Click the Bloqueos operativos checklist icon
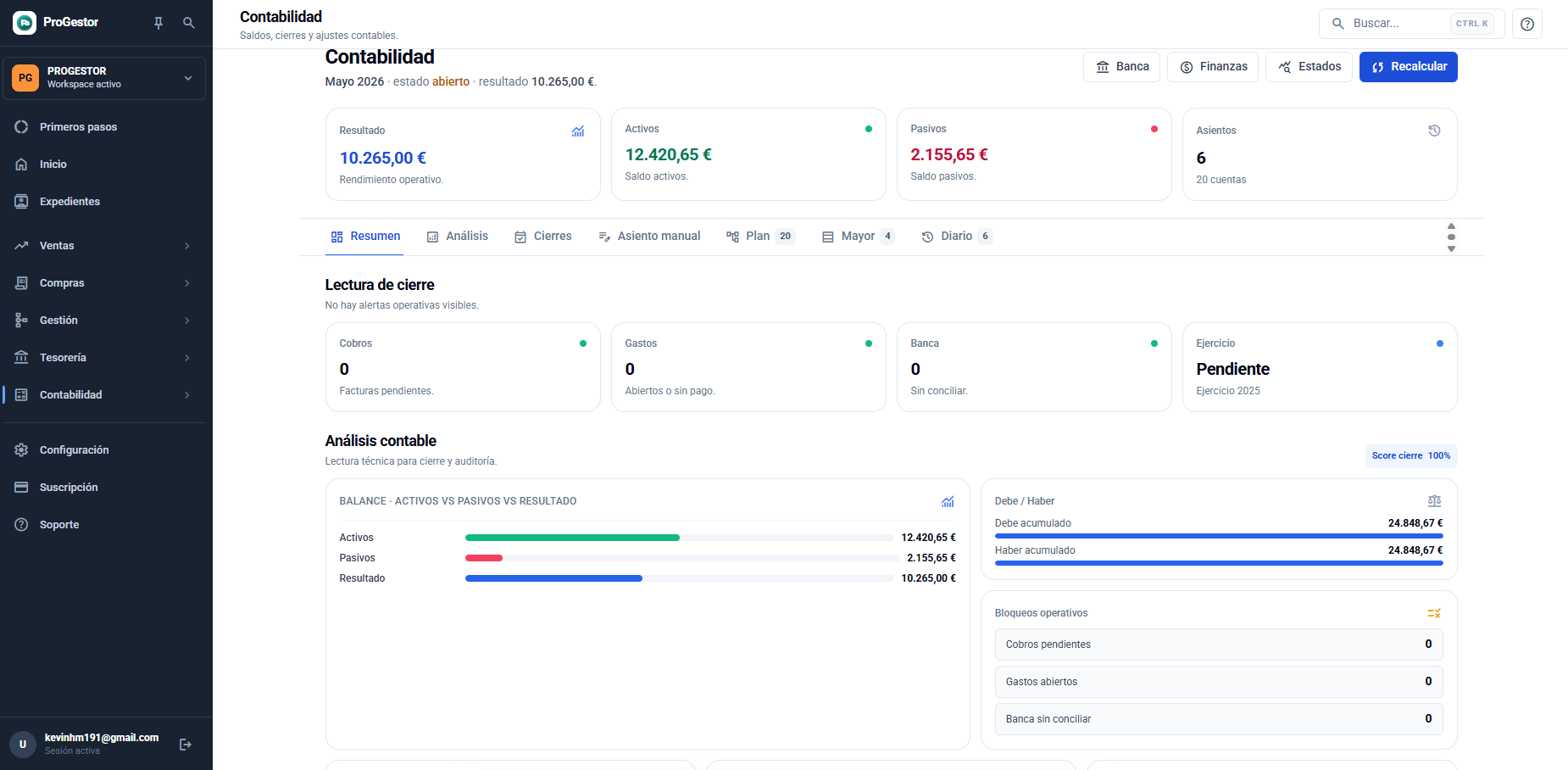Viewport: 1568px width, 770px height. click(x=1434, y=613)
